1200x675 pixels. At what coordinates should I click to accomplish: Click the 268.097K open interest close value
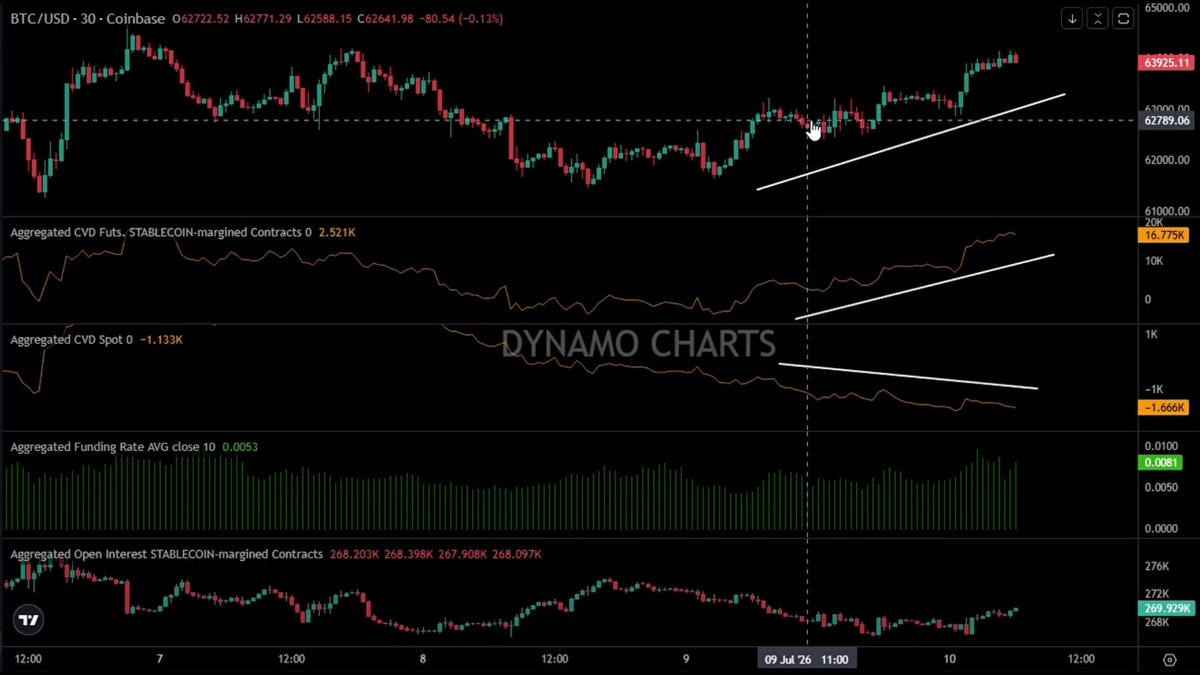tap(517, 554)
